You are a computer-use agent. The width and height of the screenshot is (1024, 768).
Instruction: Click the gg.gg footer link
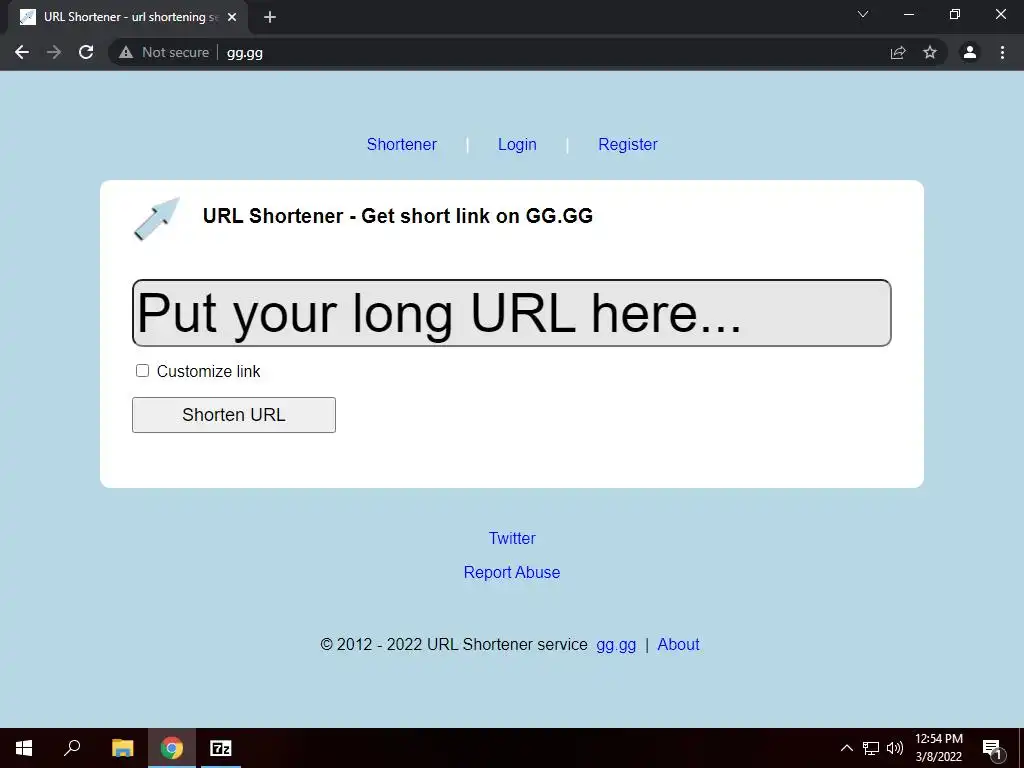coord(616,645)
